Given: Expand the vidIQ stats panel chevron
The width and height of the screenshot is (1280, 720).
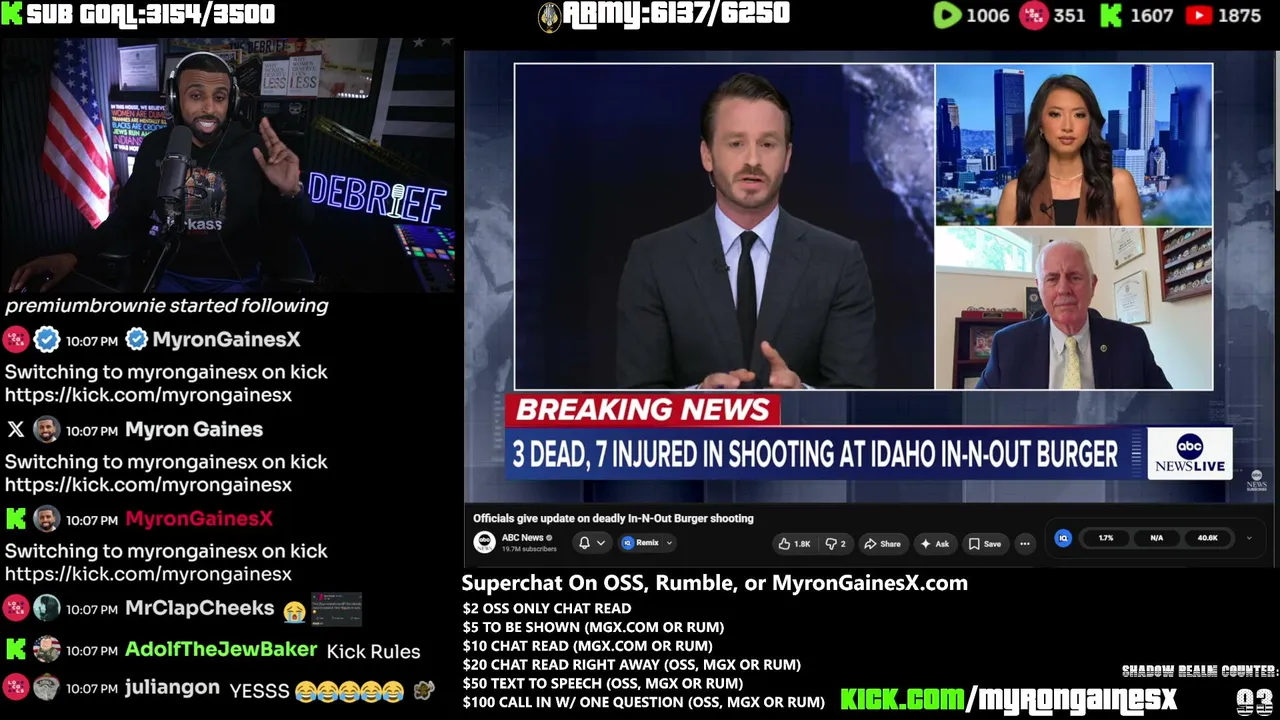Looking at the screenshot, I should point(1249,538).
